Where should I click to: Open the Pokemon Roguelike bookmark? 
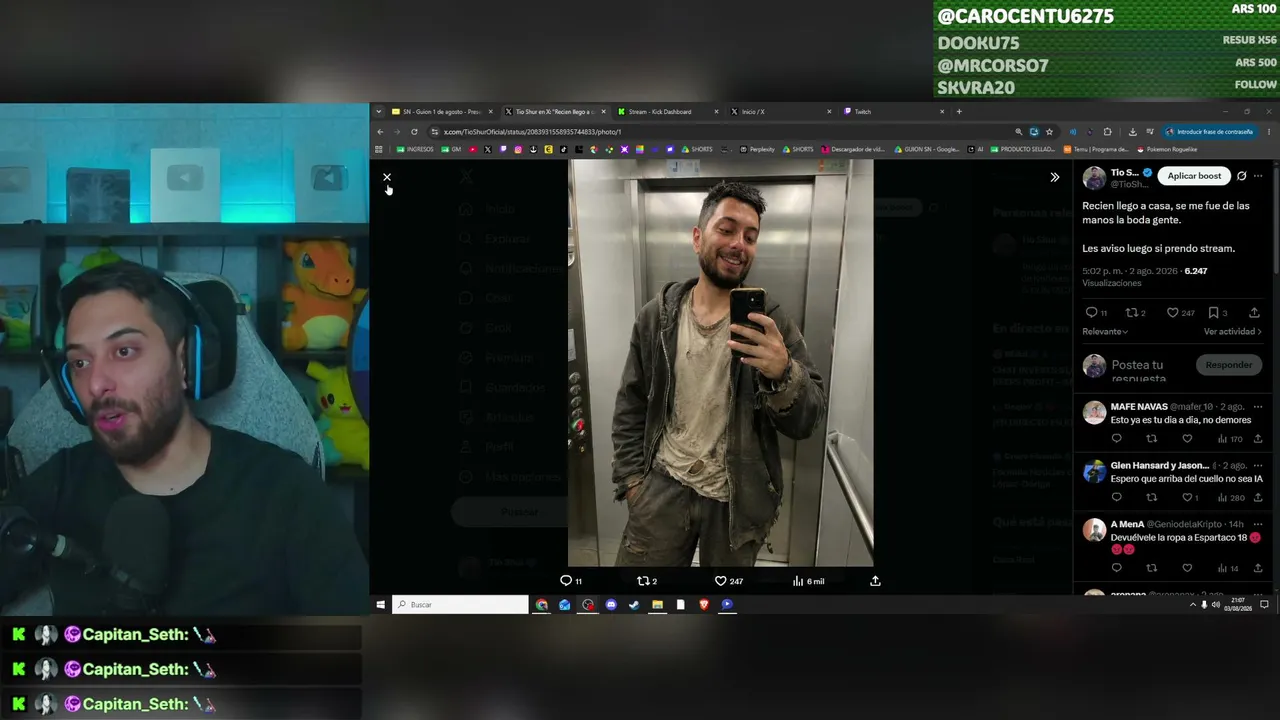click(x=1167, y=149)
